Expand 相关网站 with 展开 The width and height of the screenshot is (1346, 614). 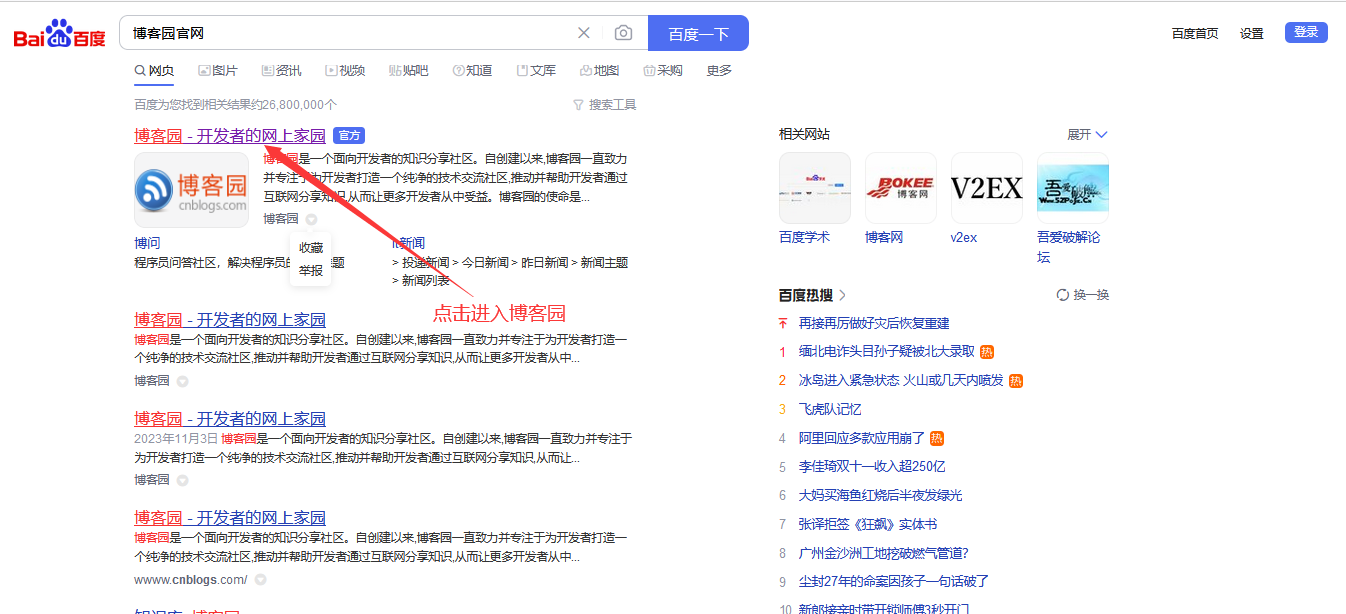point(1088,134)
